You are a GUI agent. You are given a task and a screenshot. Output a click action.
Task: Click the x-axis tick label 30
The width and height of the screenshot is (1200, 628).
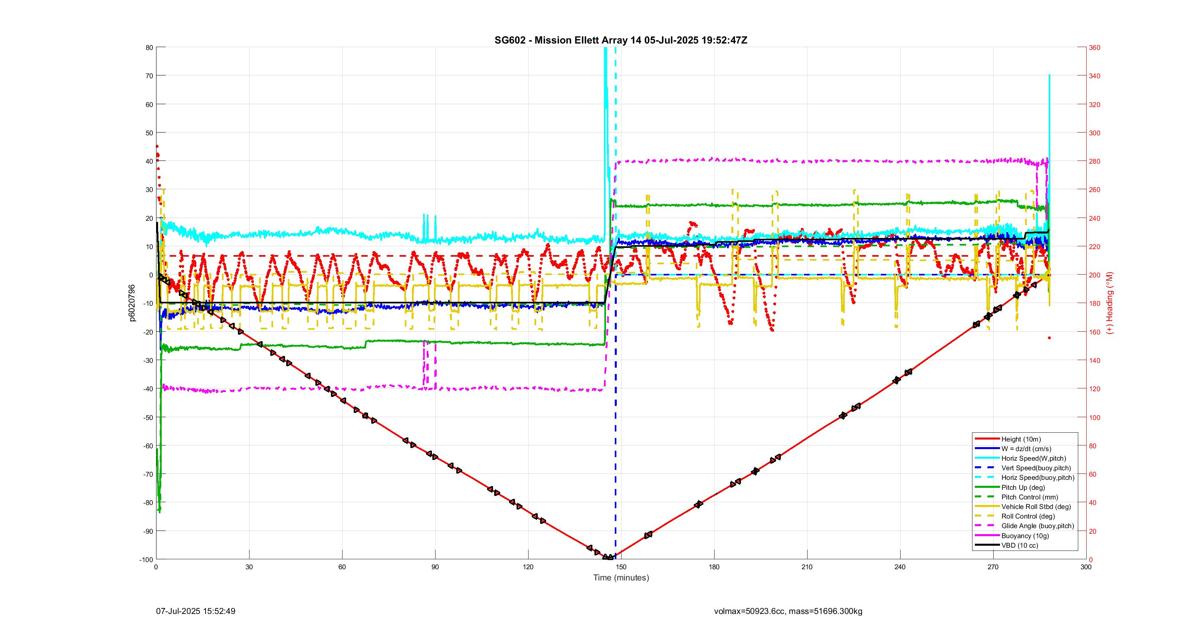coord(249,567)
